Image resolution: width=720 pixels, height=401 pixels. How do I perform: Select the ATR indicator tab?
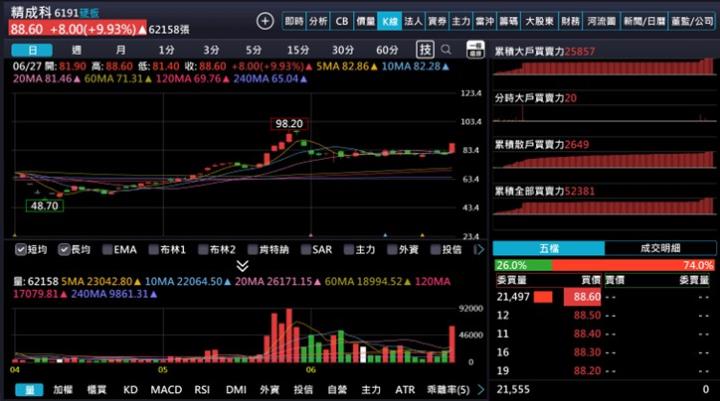point(405,390)
